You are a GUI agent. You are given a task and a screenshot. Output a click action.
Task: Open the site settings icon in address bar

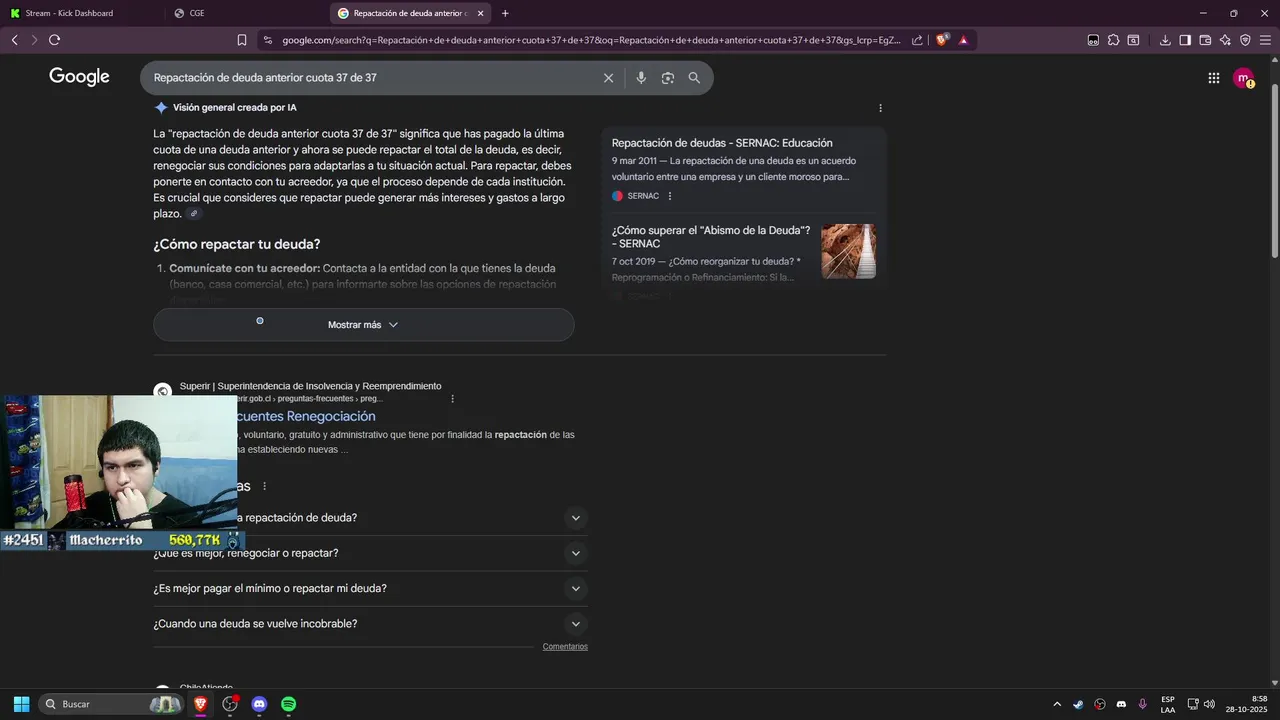click(x=267, y=40)
